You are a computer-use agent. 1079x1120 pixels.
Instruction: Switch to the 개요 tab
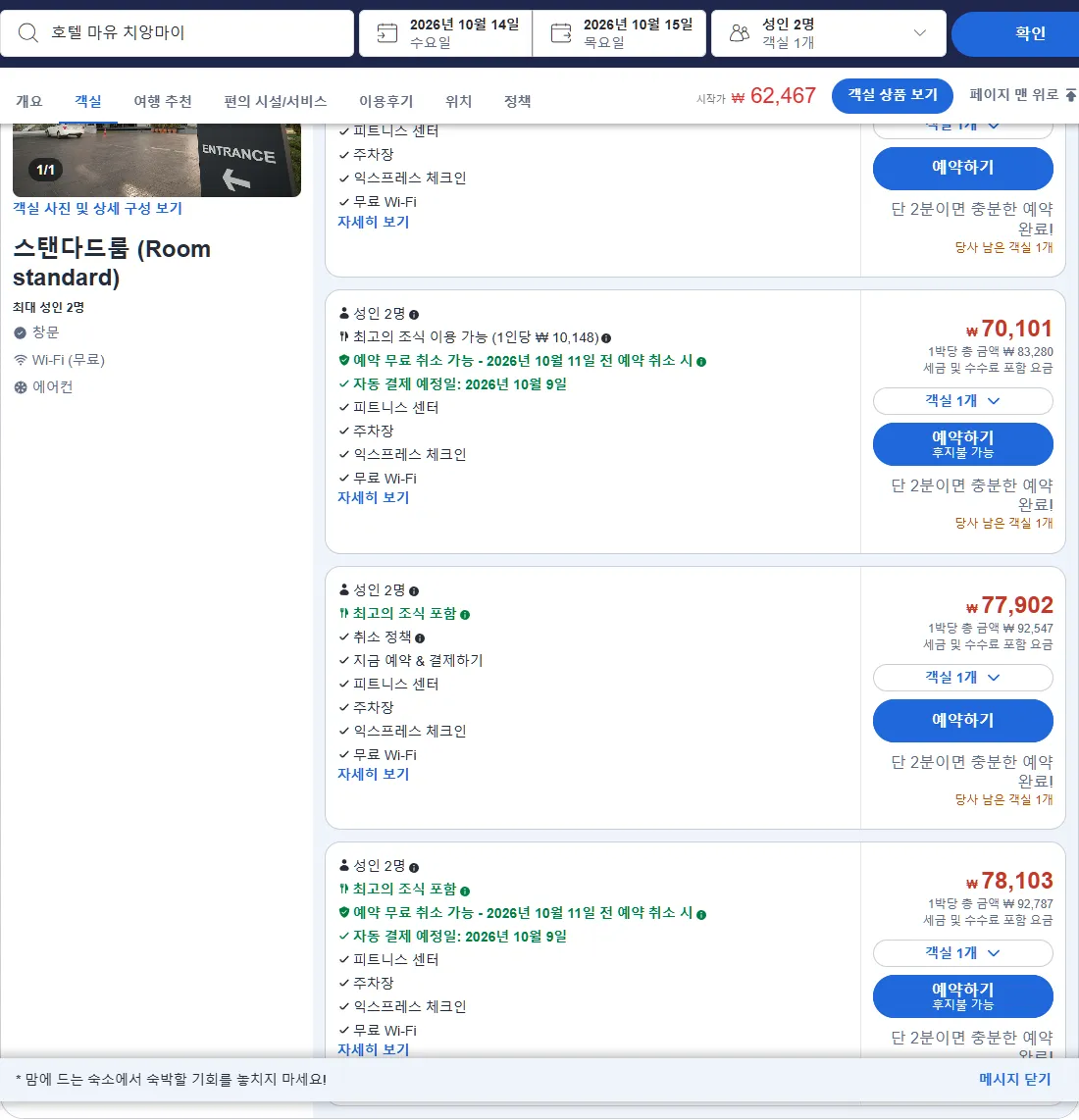point(29,101)
